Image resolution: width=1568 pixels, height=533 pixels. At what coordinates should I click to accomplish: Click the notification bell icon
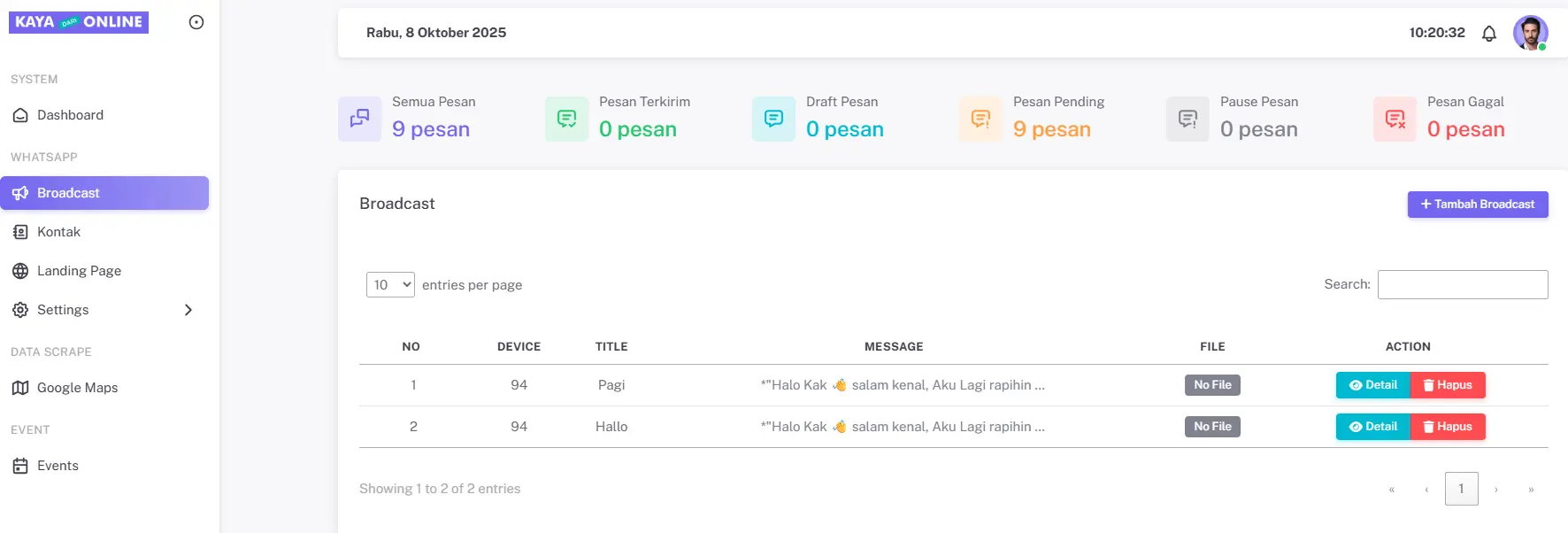[1489, 34]
